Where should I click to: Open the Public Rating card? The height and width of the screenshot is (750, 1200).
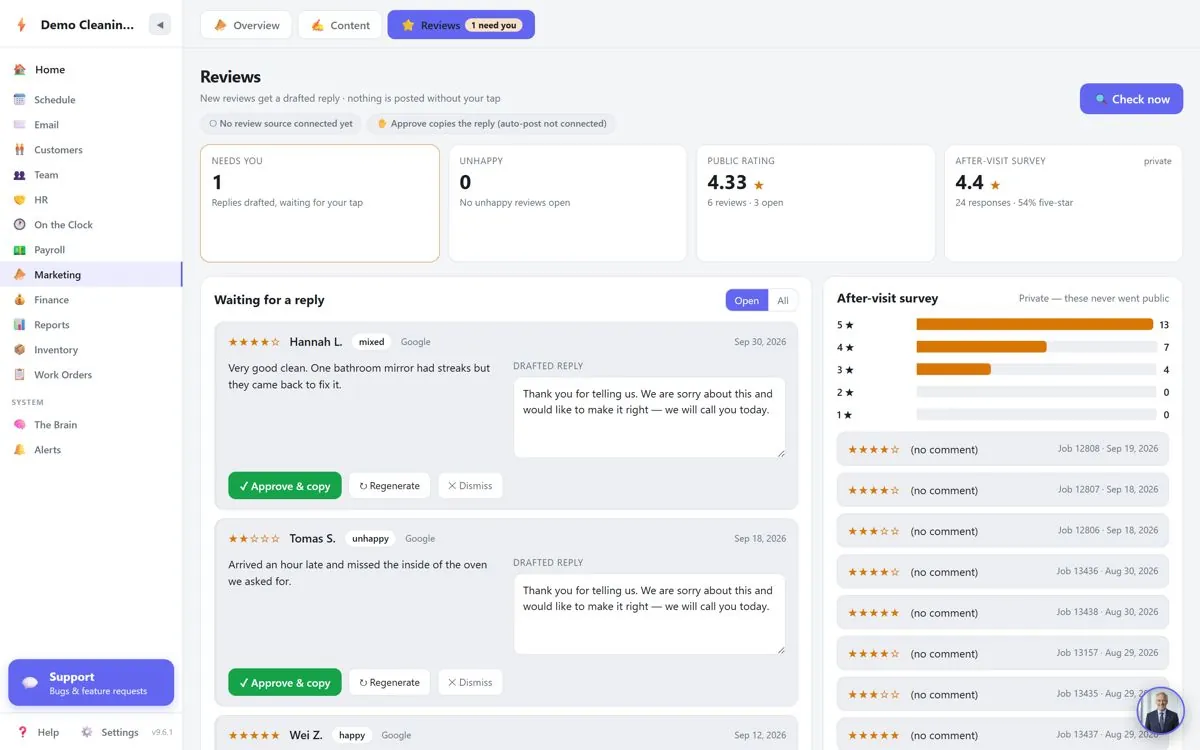click(816, 203)
